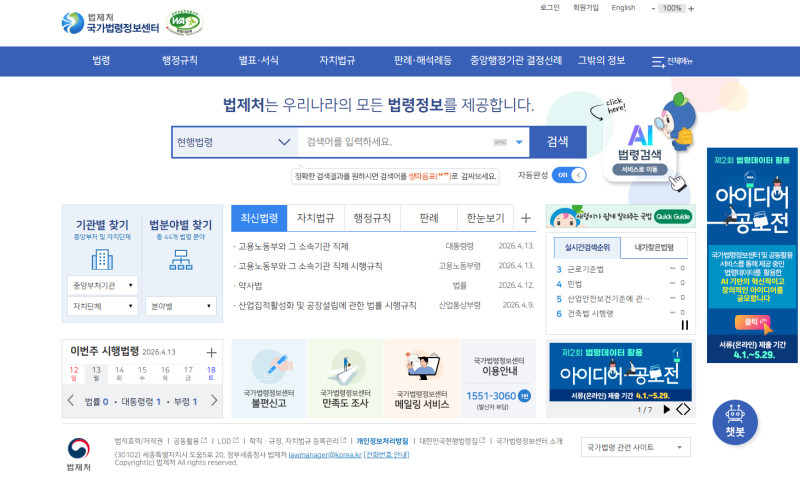Click the 검색 button
Viewport: 800px width, 479px height.
tap(558, 142)
